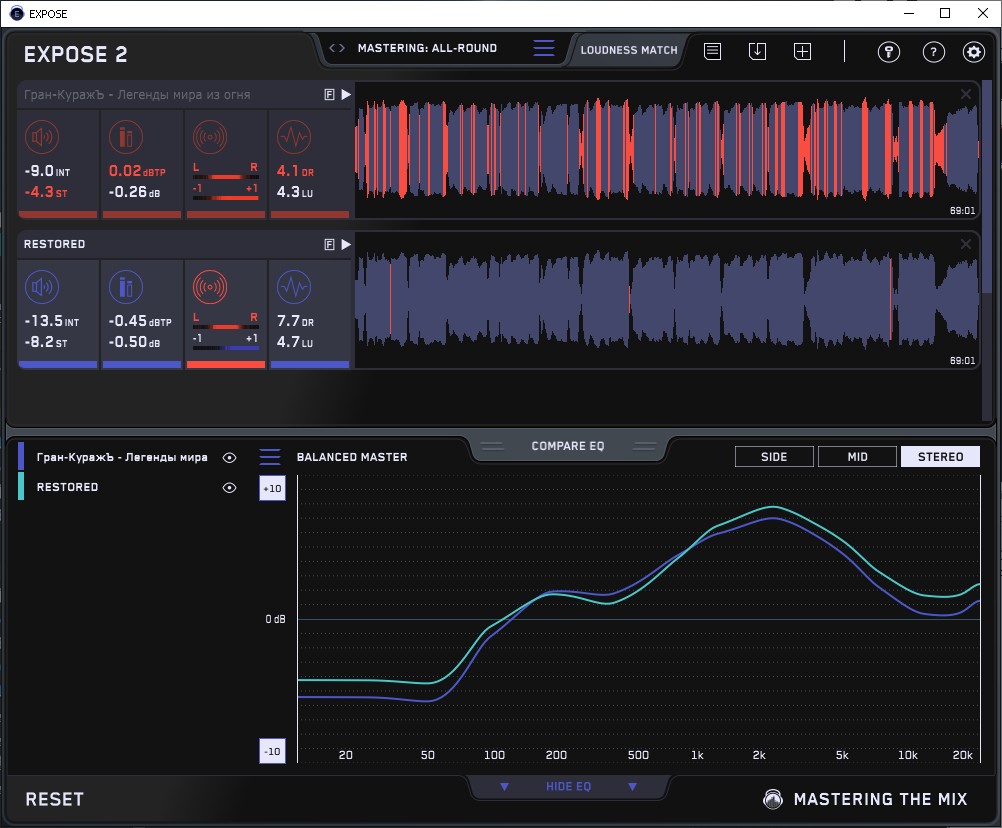This screenshot has width=1002, height=828.
Task: Click the export download icon
Action: pos(757,52)
